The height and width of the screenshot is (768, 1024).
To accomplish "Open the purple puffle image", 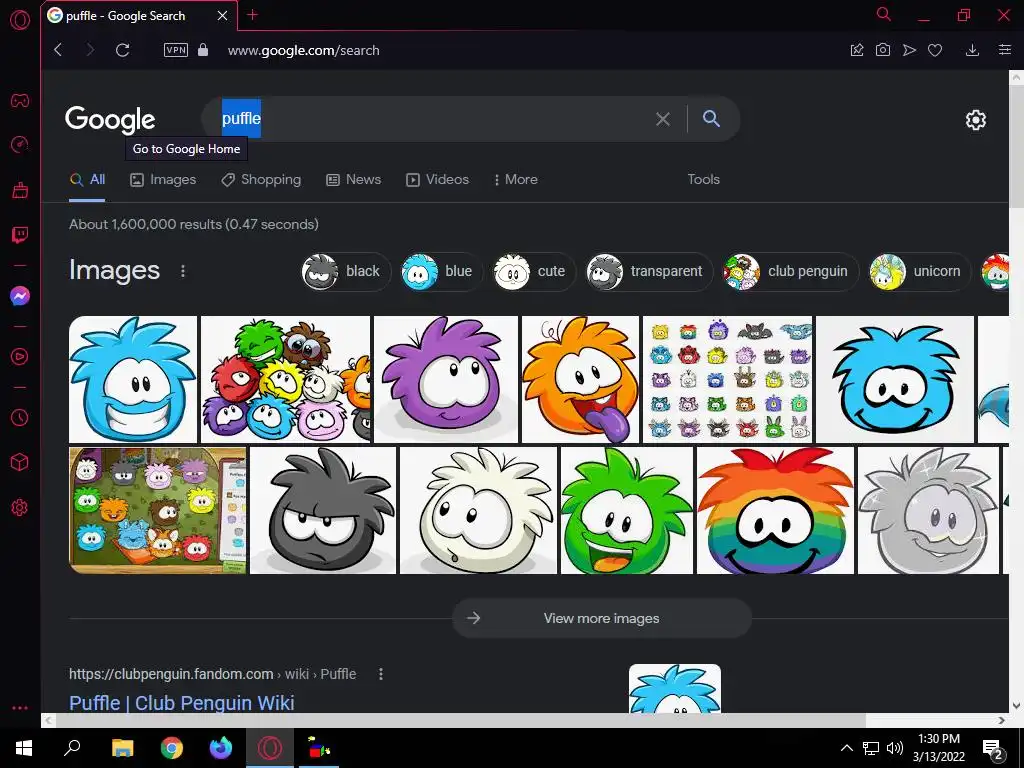I will coord(446,379).
